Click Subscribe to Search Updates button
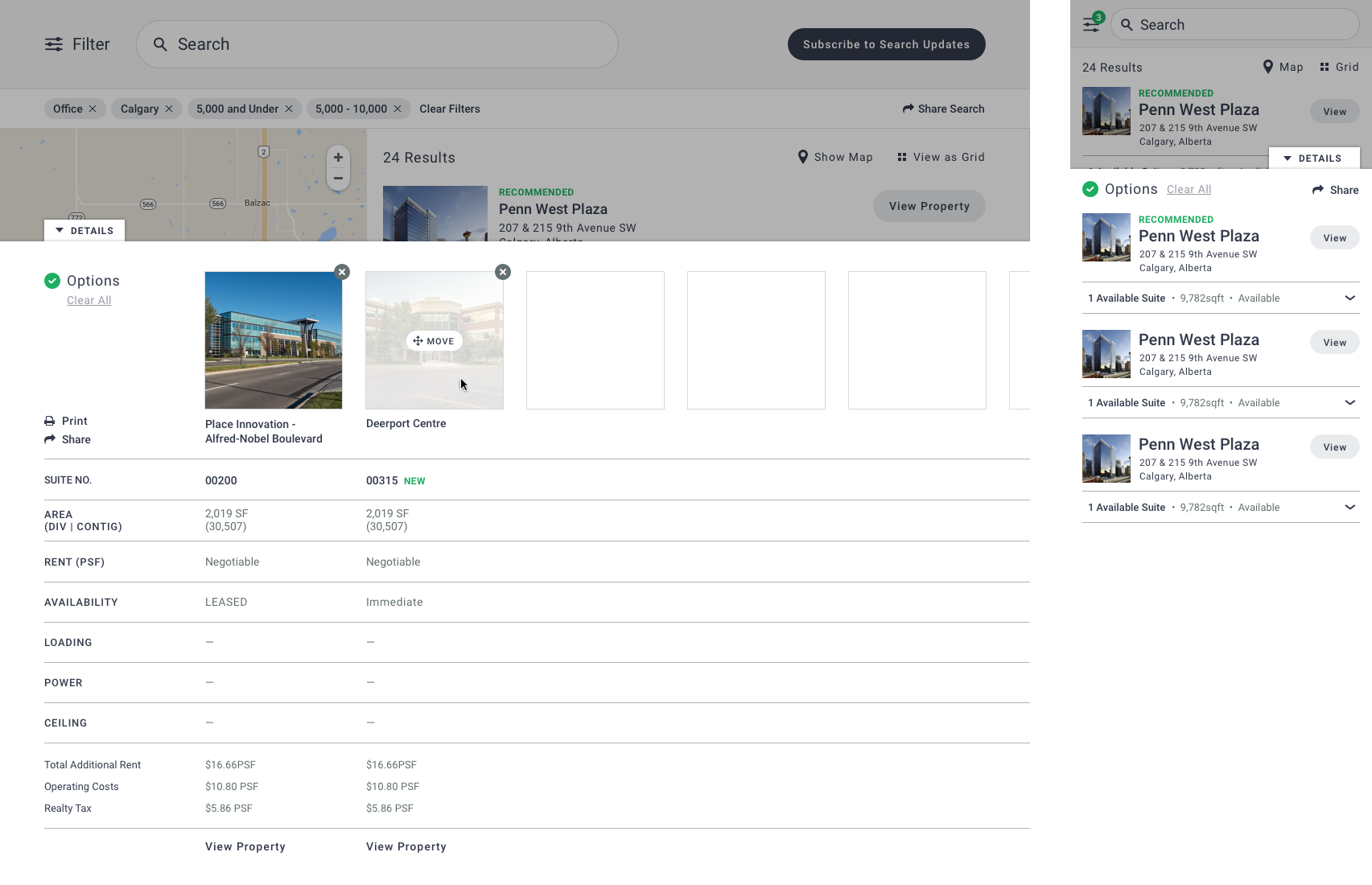Image resolution: width=1372 pixels, height=885 pixels. pos(887,44)
